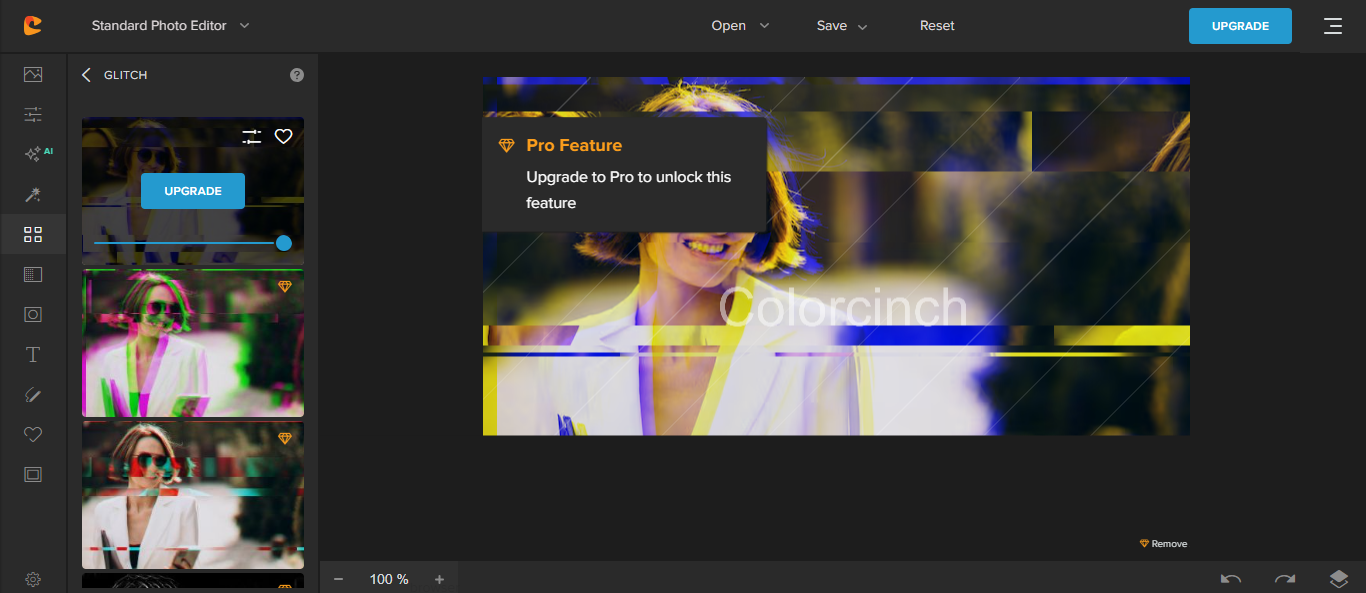This screenshot has height=593, width=1366.
Task: Open the Favorites heart panel in sidebar
Action: click(33, 434)
